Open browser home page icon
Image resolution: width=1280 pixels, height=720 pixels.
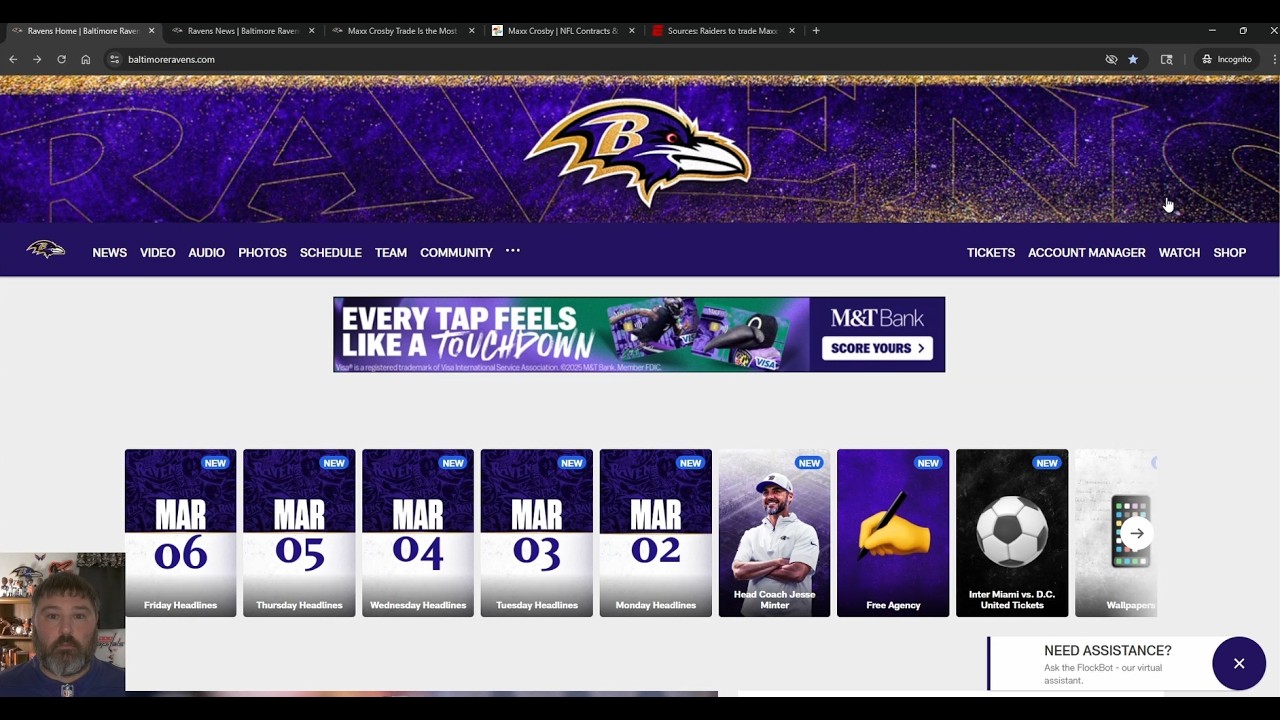(86, 59)
